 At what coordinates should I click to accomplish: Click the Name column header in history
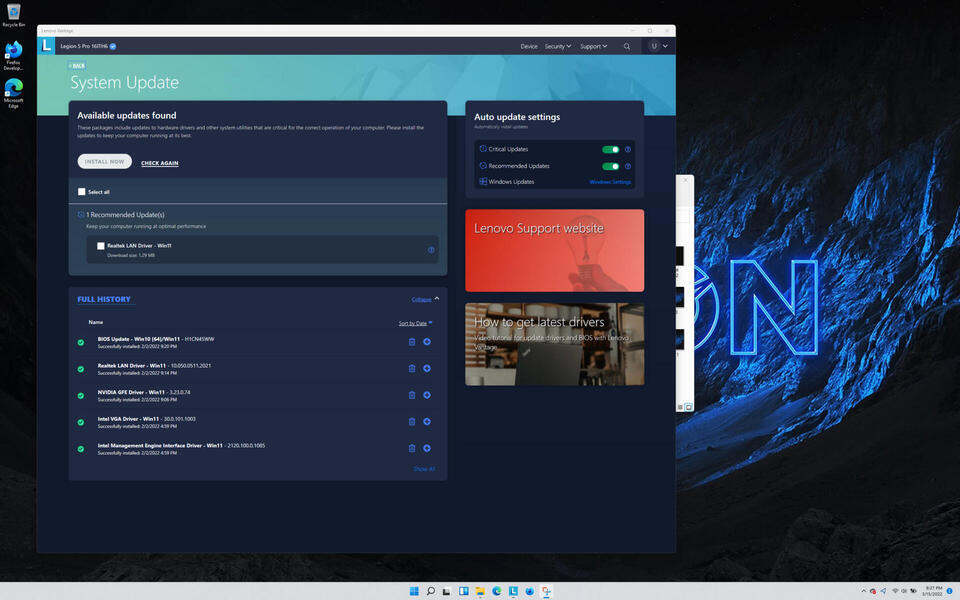click(x=96, y=322)
